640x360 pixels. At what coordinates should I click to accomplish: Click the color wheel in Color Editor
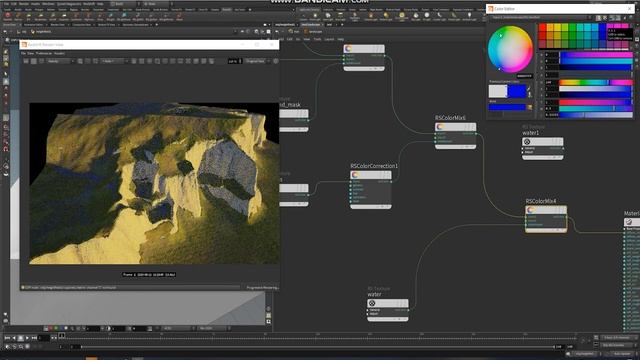click(510, 49)
